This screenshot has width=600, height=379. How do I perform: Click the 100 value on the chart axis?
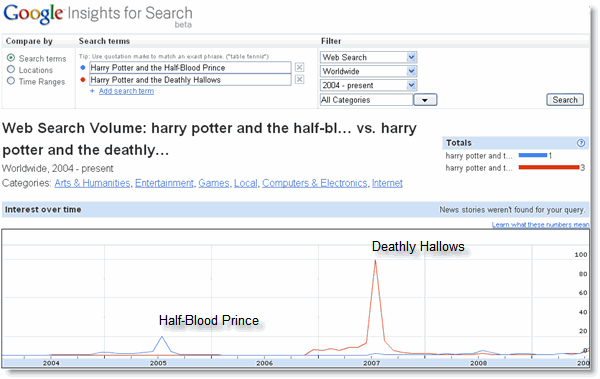click(581, 255)
